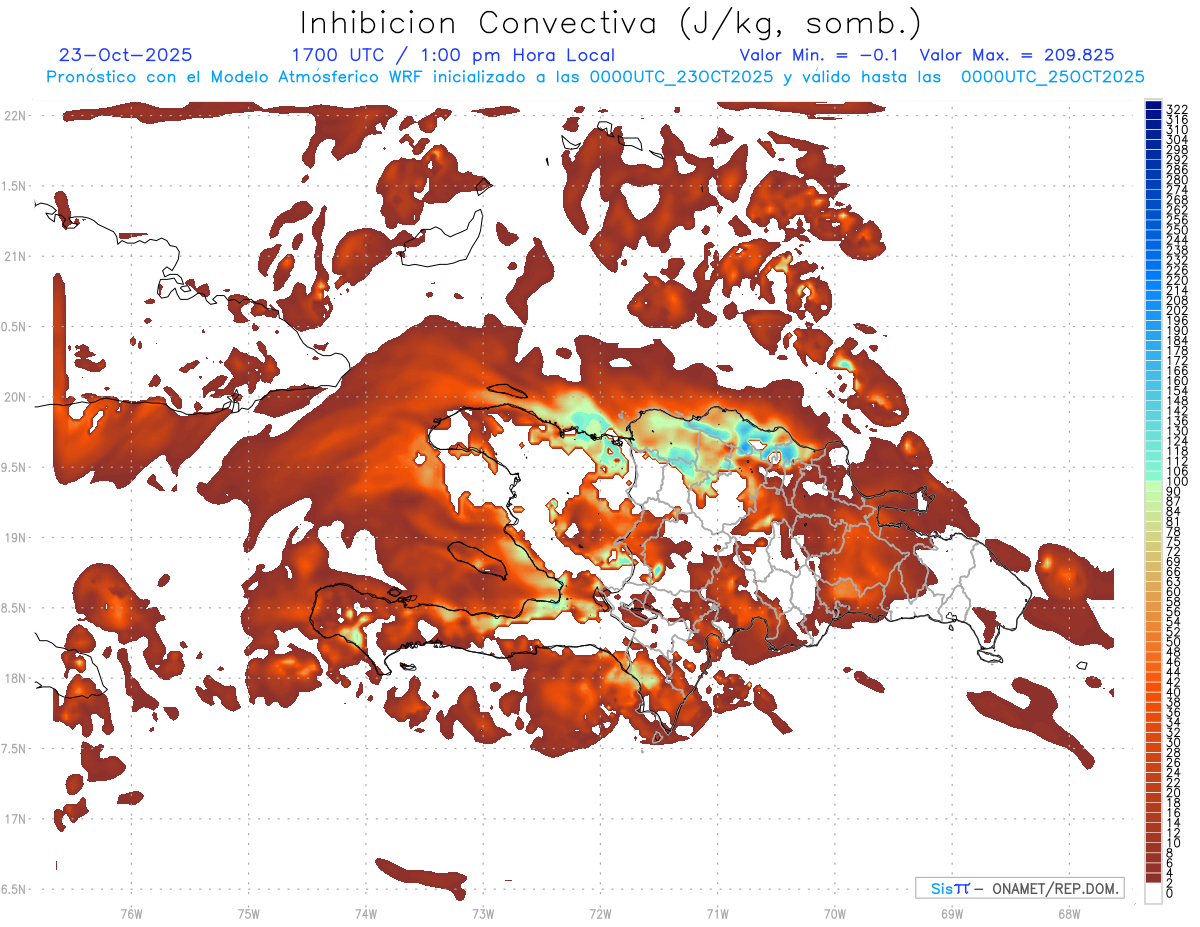Viewport: 1200px width, 927px height.
Task: Click the '18N' latitude label
Action: pyautogui.click(x=14, y=679)
